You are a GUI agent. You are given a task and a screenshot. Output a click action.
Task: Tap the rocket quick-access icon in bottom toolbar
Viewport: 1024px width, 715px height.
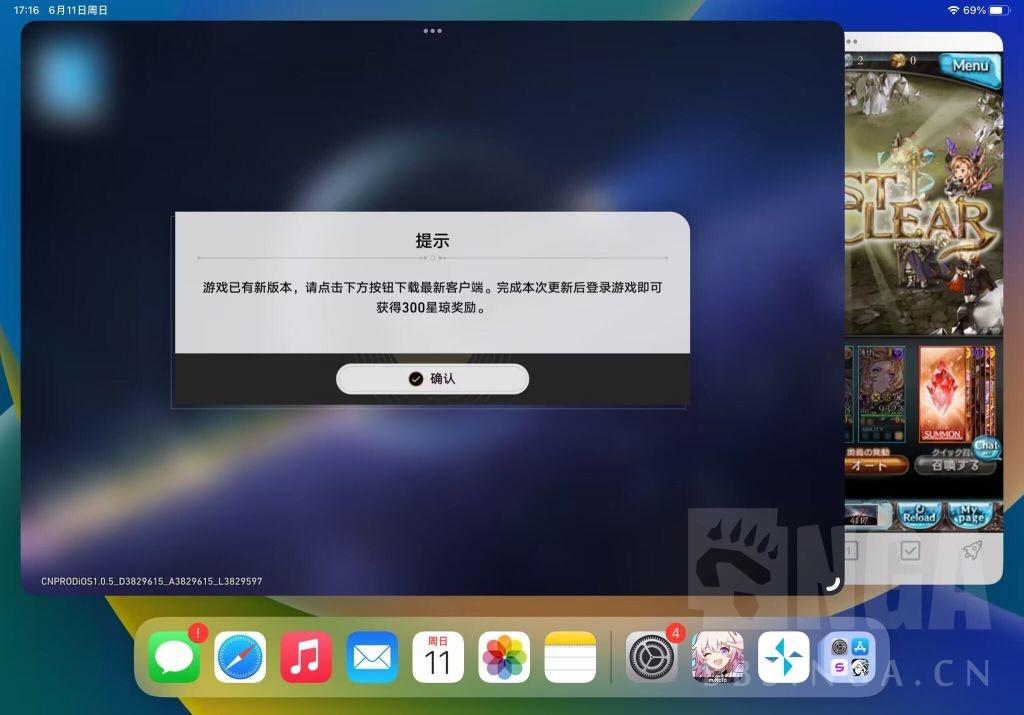click(972, 550)
